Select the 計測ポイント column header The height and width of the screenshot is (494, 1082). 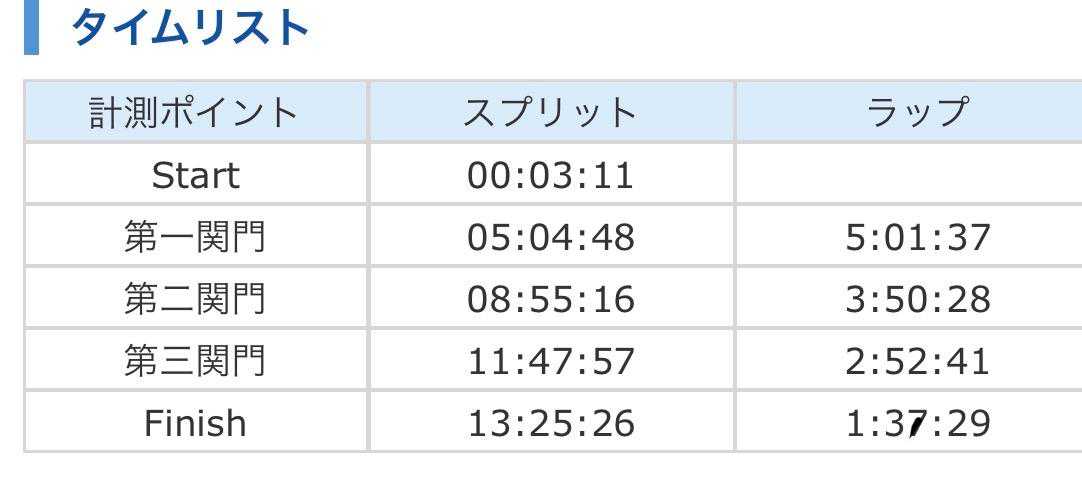[x=195, y=112]
